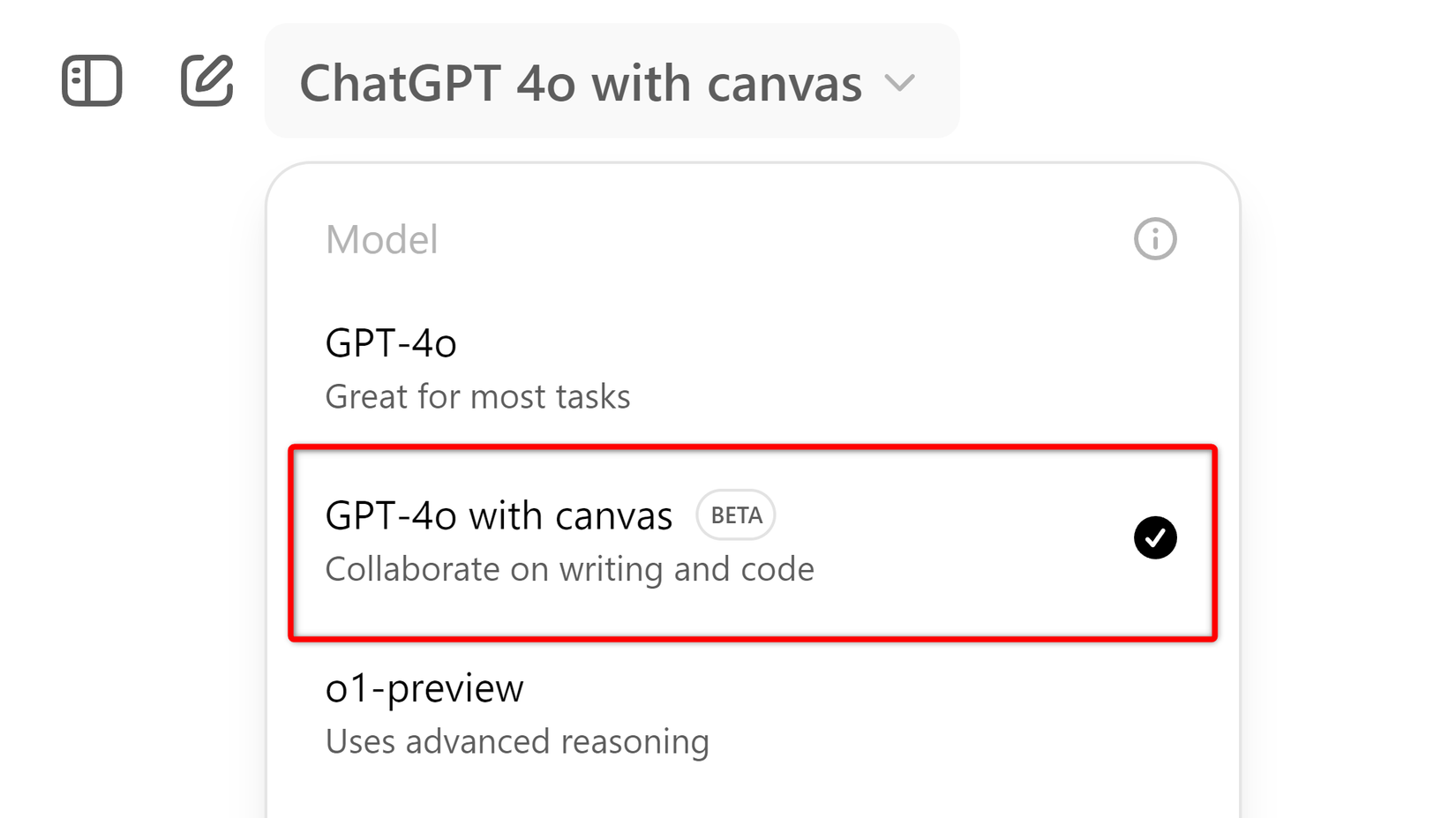Click 'Collaborate on writing and code' text
Image resolution: width=1456 pixels, height=818 pixels.
(570, 569)
